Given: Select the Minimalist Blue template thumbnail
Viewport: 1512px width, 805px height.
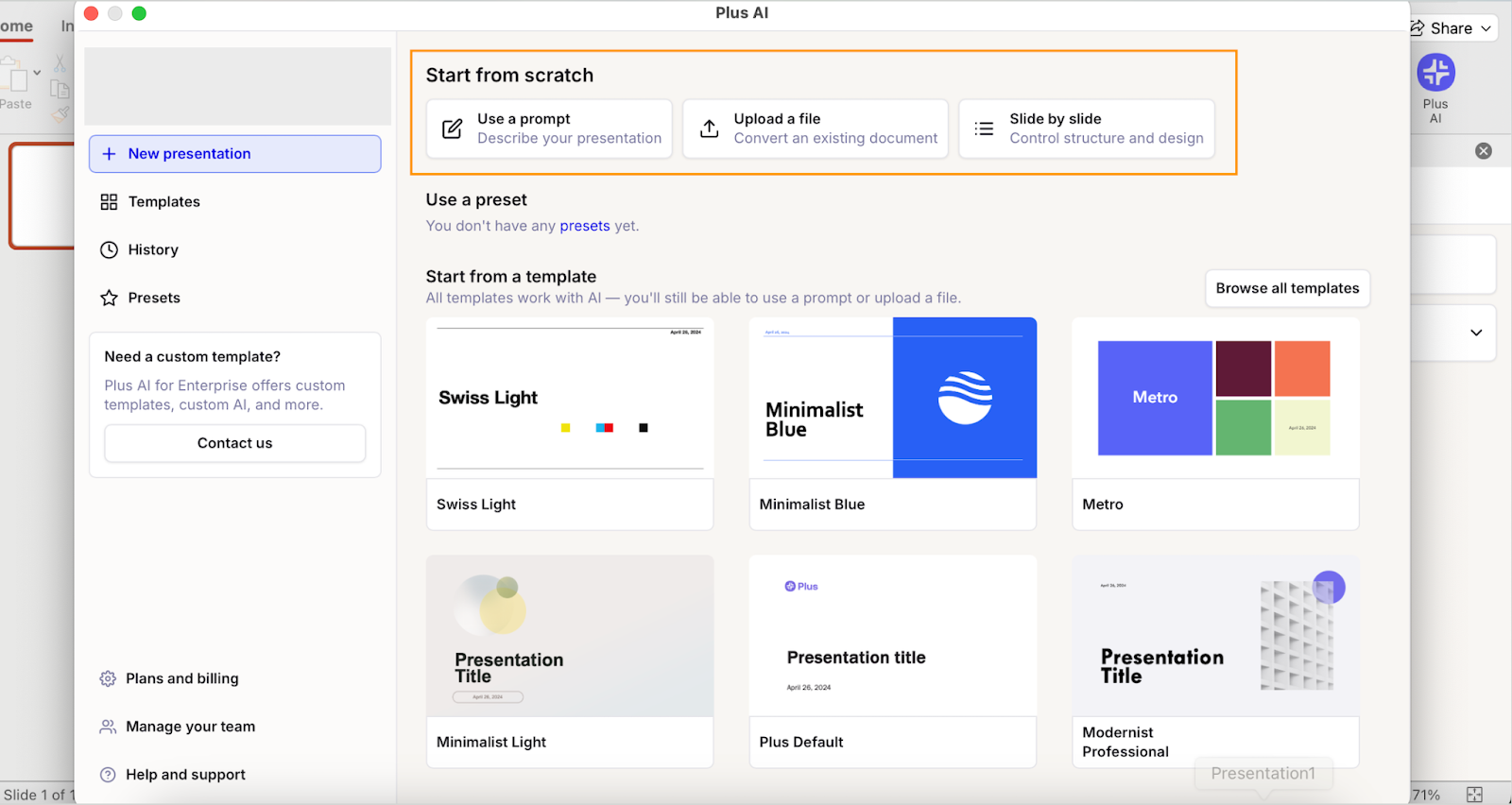Looking at the screenshot, I should (893, 398).
